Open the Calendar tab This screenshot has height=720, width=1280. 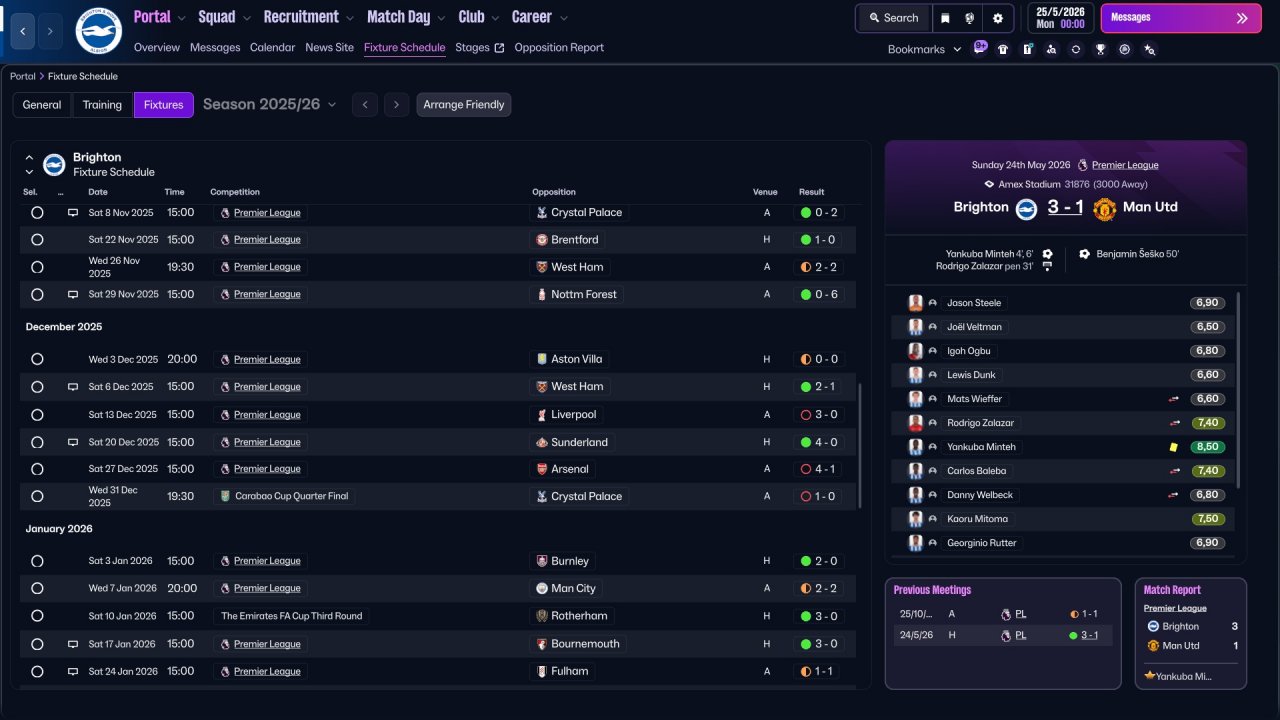click(272, 48)
